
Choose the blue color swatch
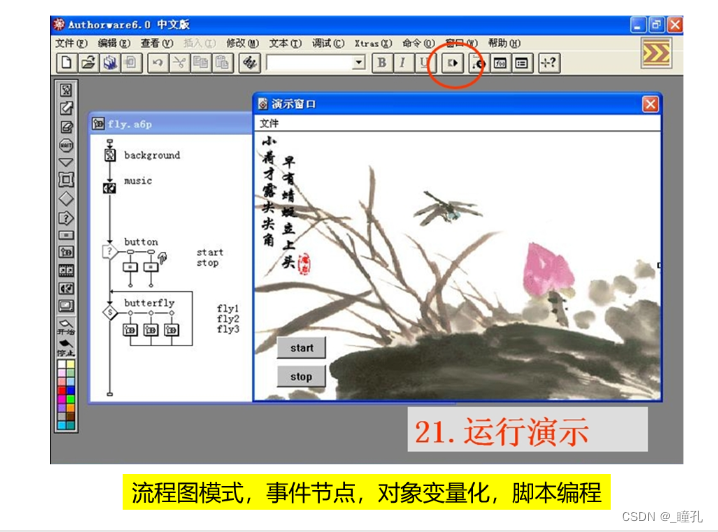pos(71,391)
